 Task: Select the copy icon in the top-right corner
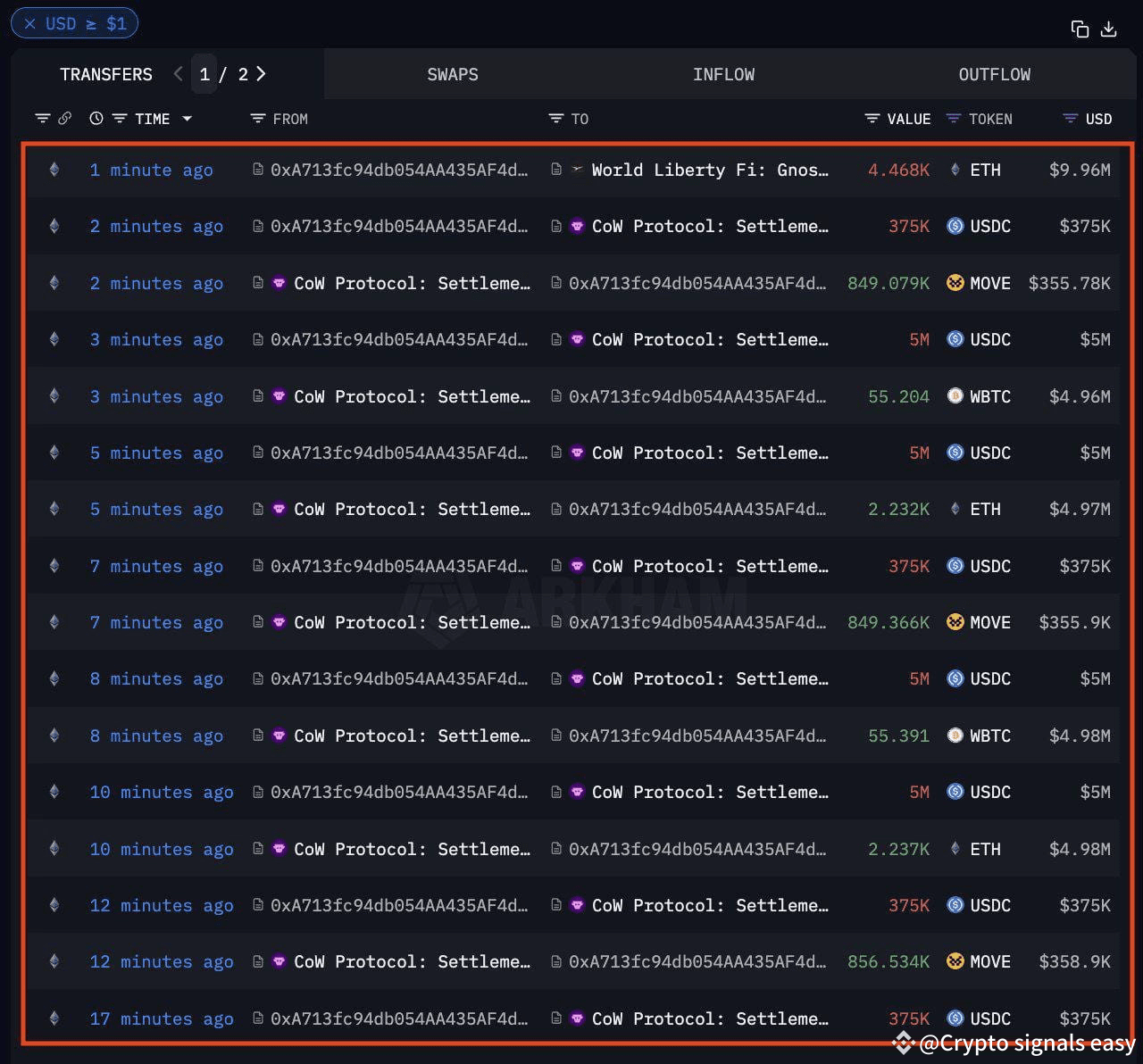click(1079, 29)
